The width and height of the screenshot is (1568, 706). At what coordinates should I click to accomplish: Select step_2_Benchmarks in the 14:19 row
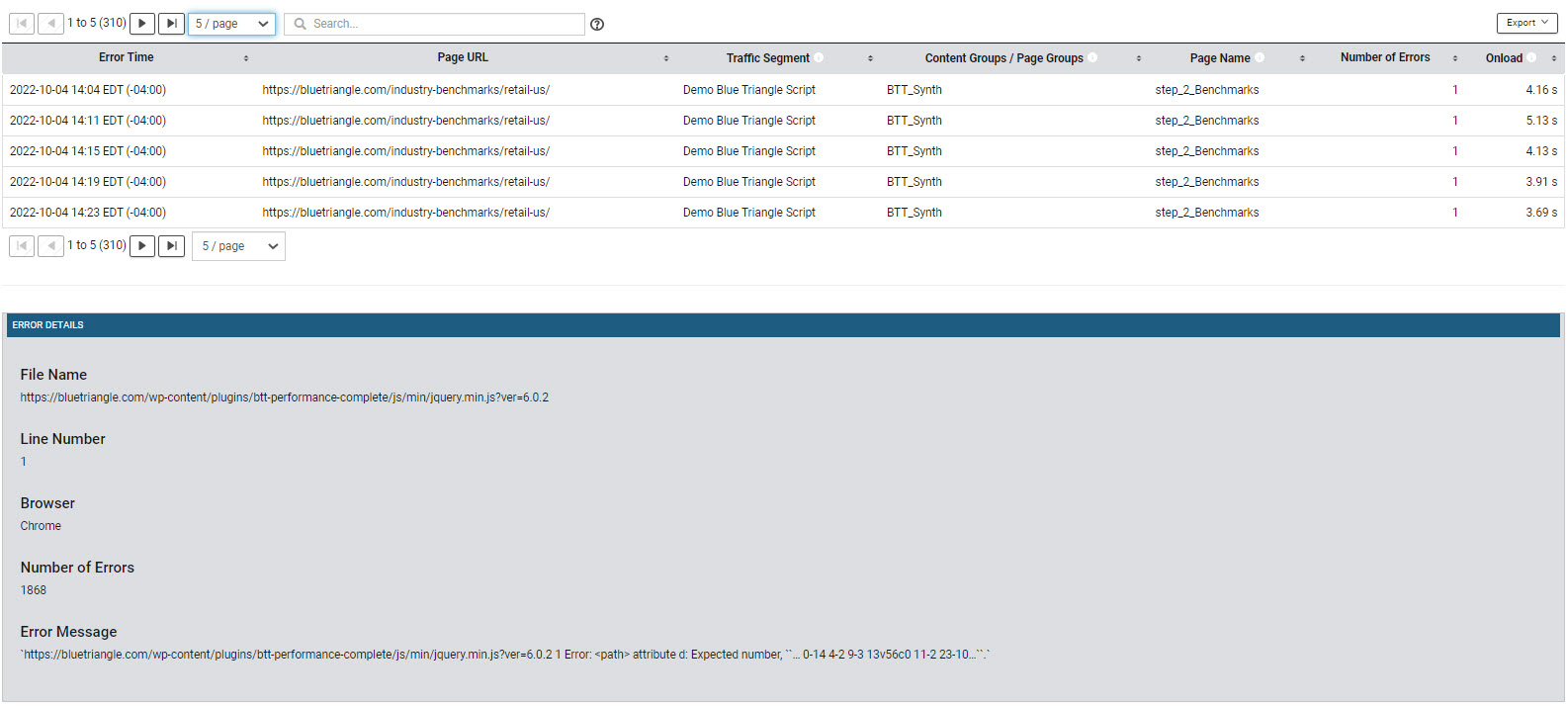point(1207,182)
